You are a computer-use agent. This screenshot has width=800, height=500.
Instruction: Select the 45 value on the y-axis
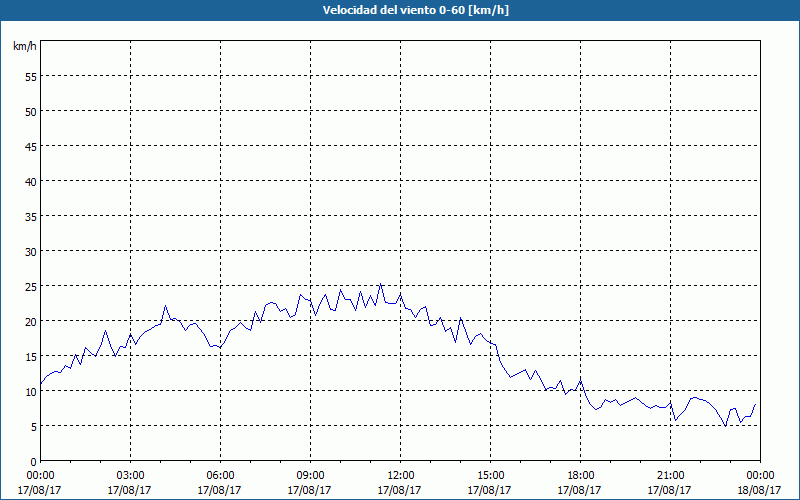coord(31,146)
